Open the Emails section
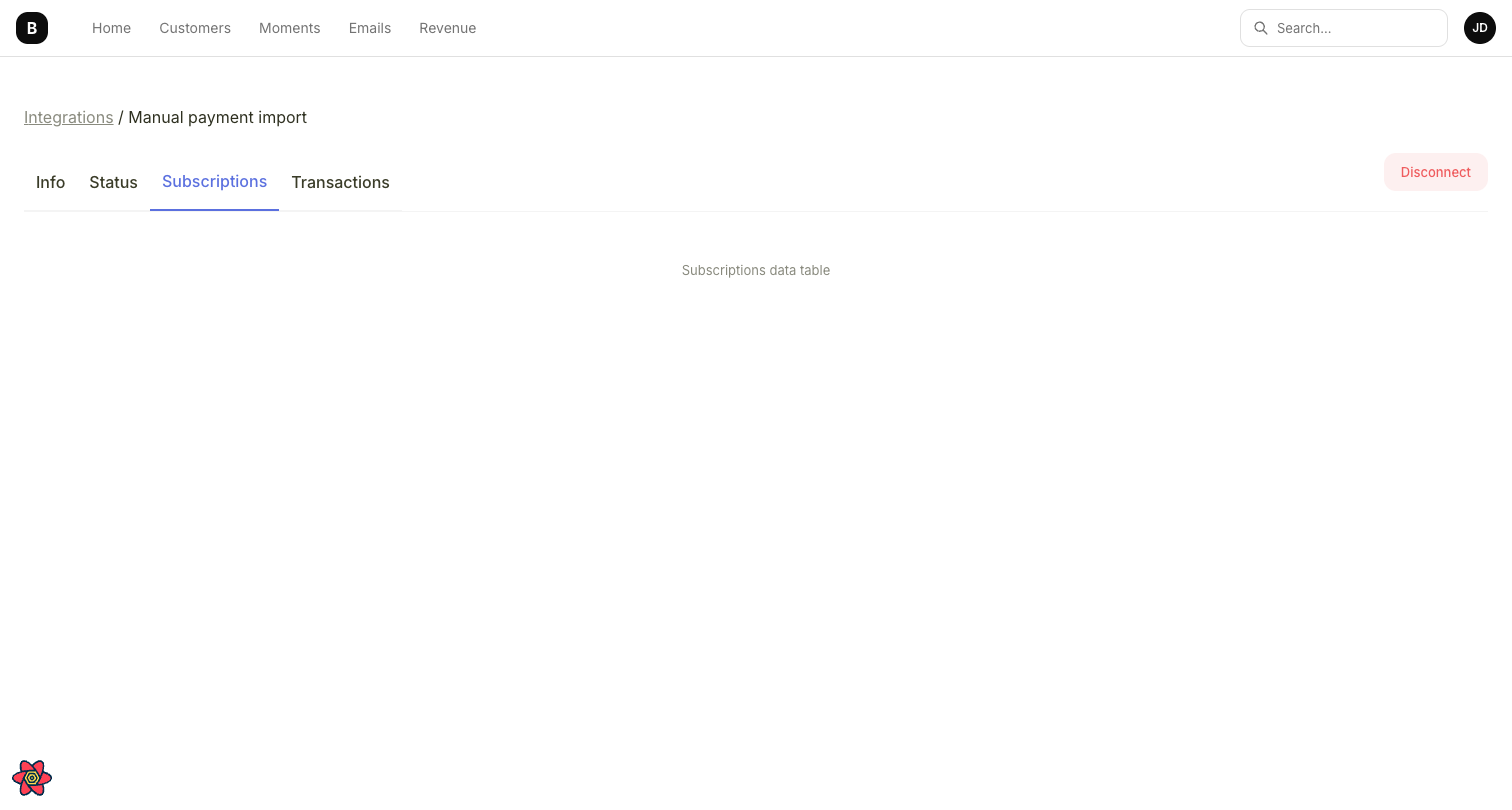 point(369,28)
